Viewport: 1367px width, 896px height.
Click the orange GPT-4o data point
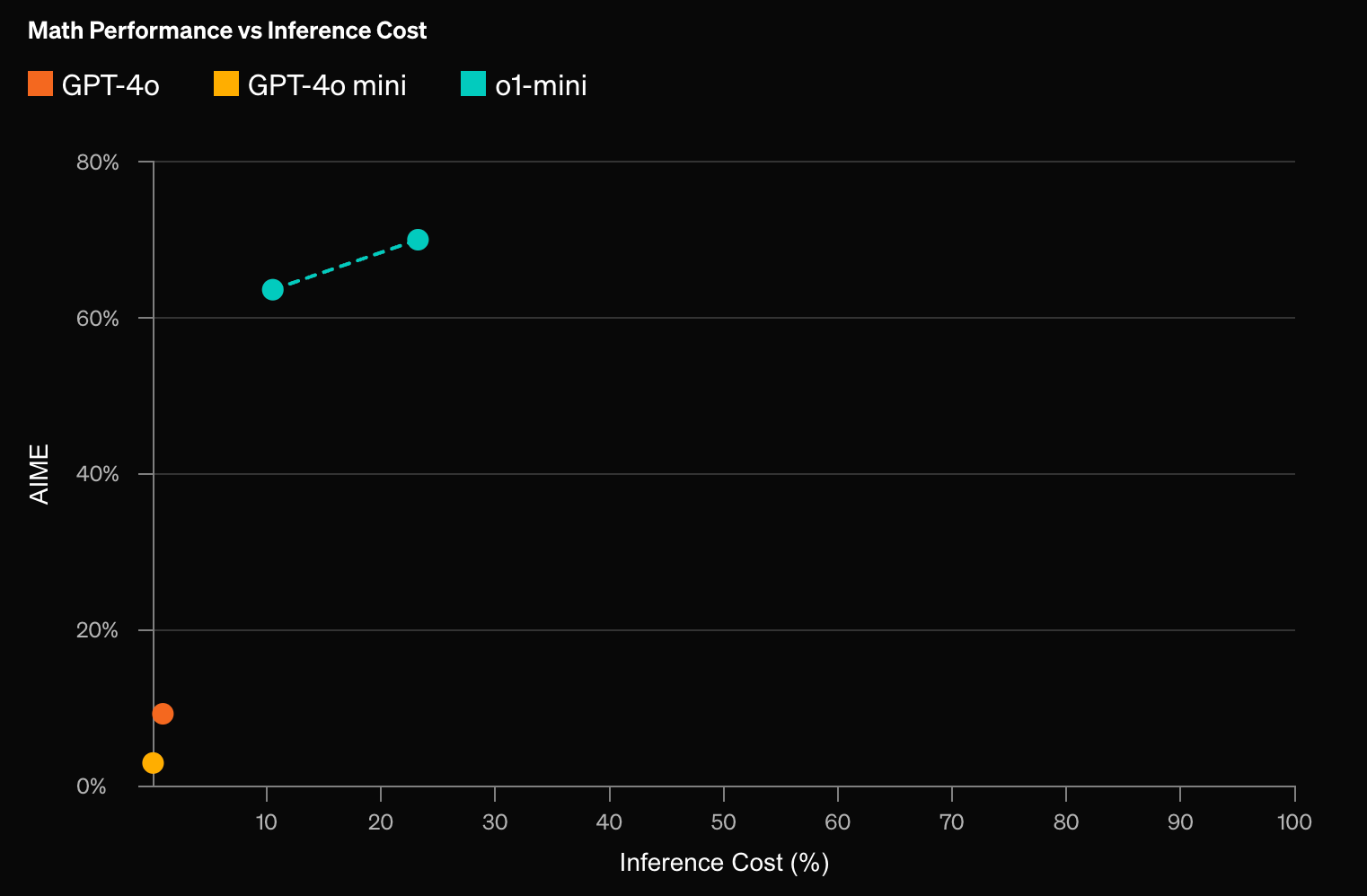(163, 714)
